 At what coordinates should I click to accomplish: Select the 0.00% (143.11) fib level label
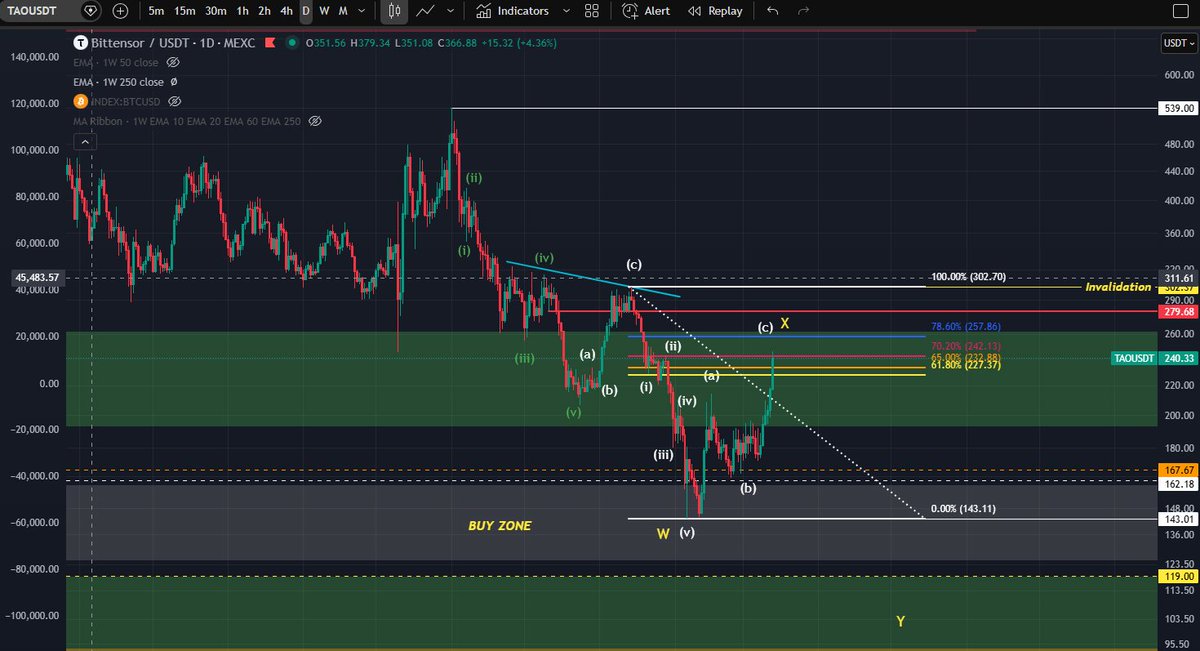coord(963,509)
